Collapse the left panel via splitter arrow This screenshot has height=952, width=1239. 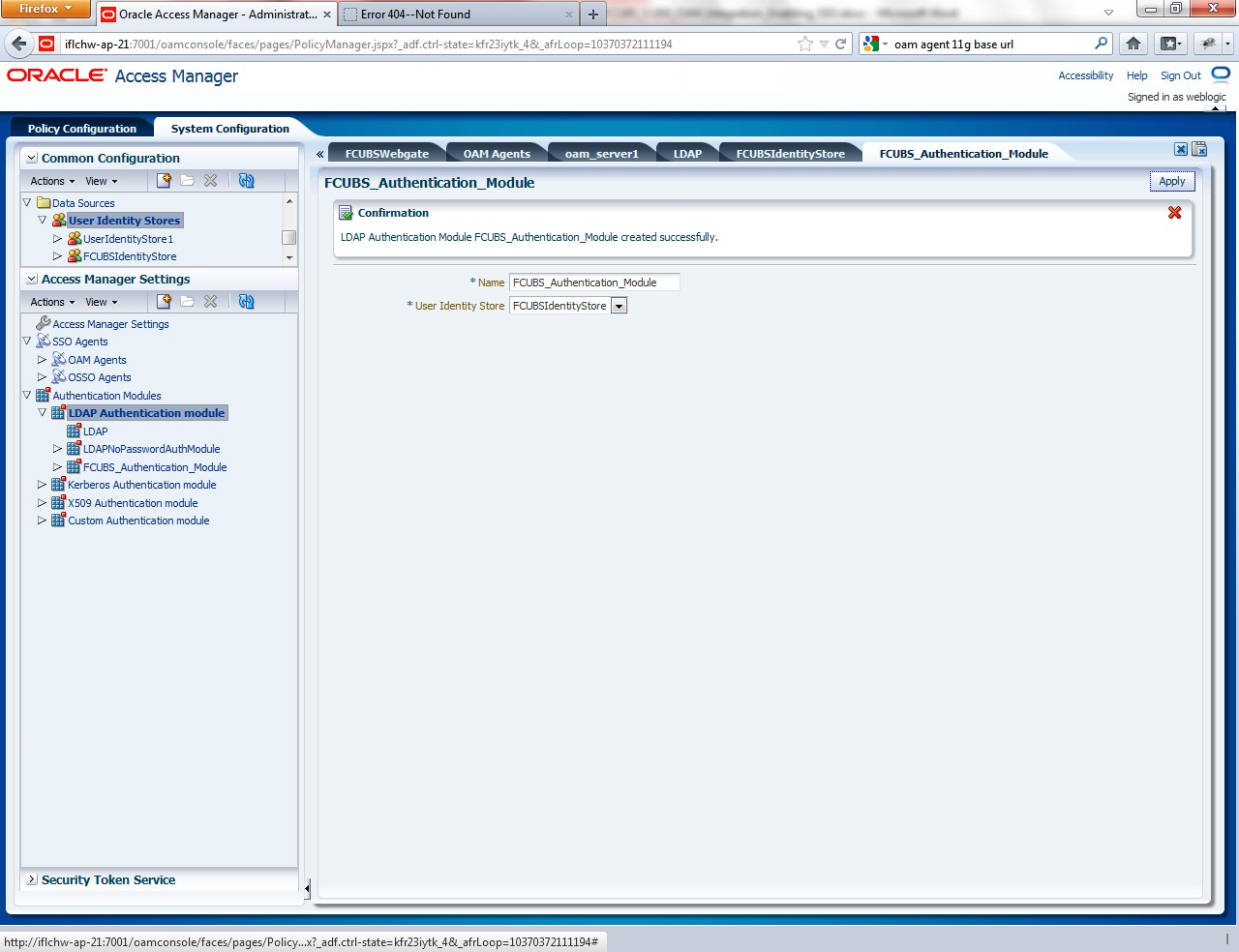[308, 887]
